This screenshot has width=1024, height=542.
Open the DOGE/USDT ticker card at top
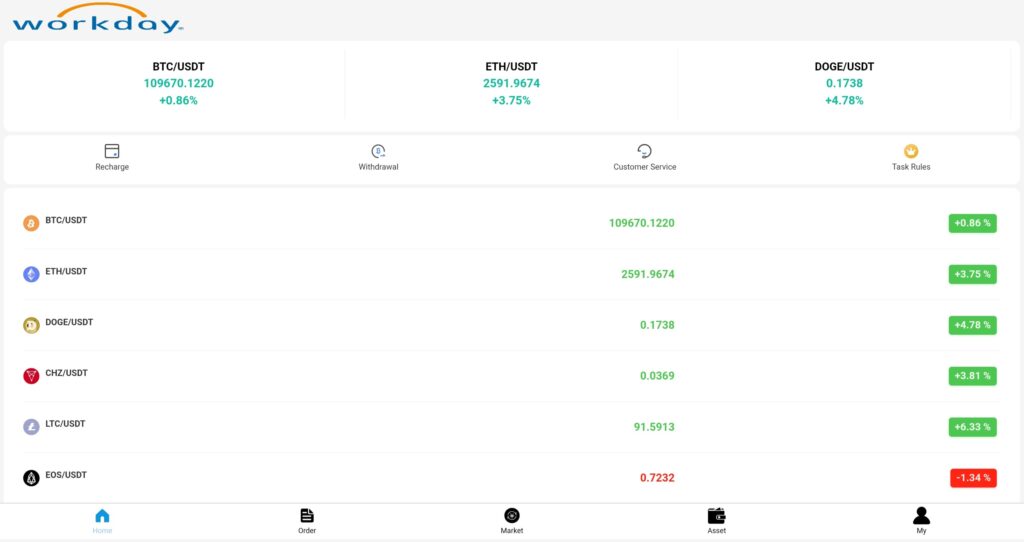(844, 84)
